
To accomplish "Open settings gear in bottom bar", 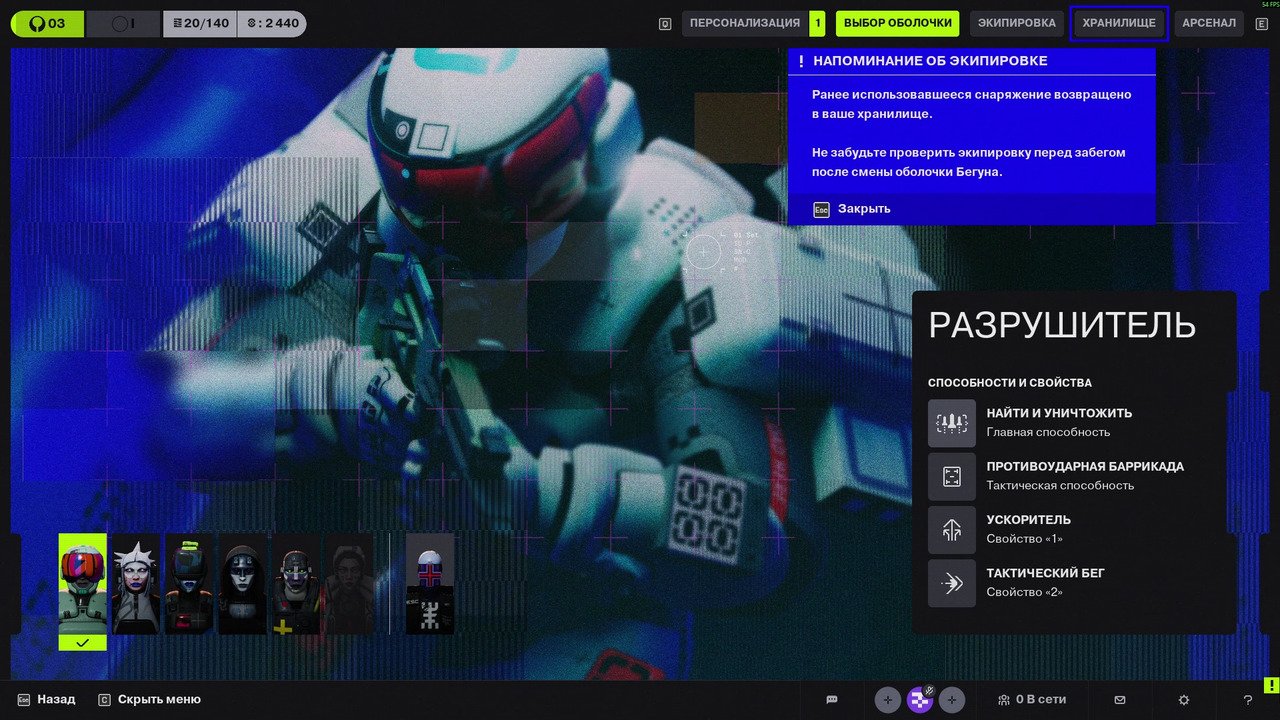I will click(x=1184, y=700).
